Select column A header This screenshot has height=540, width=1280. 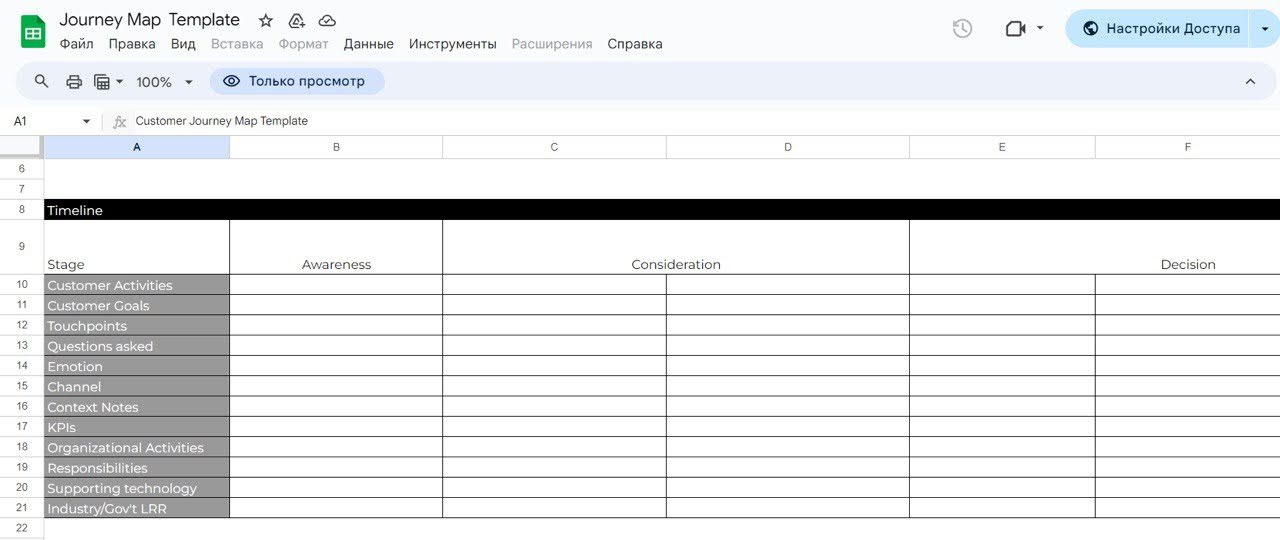point(137,147)
